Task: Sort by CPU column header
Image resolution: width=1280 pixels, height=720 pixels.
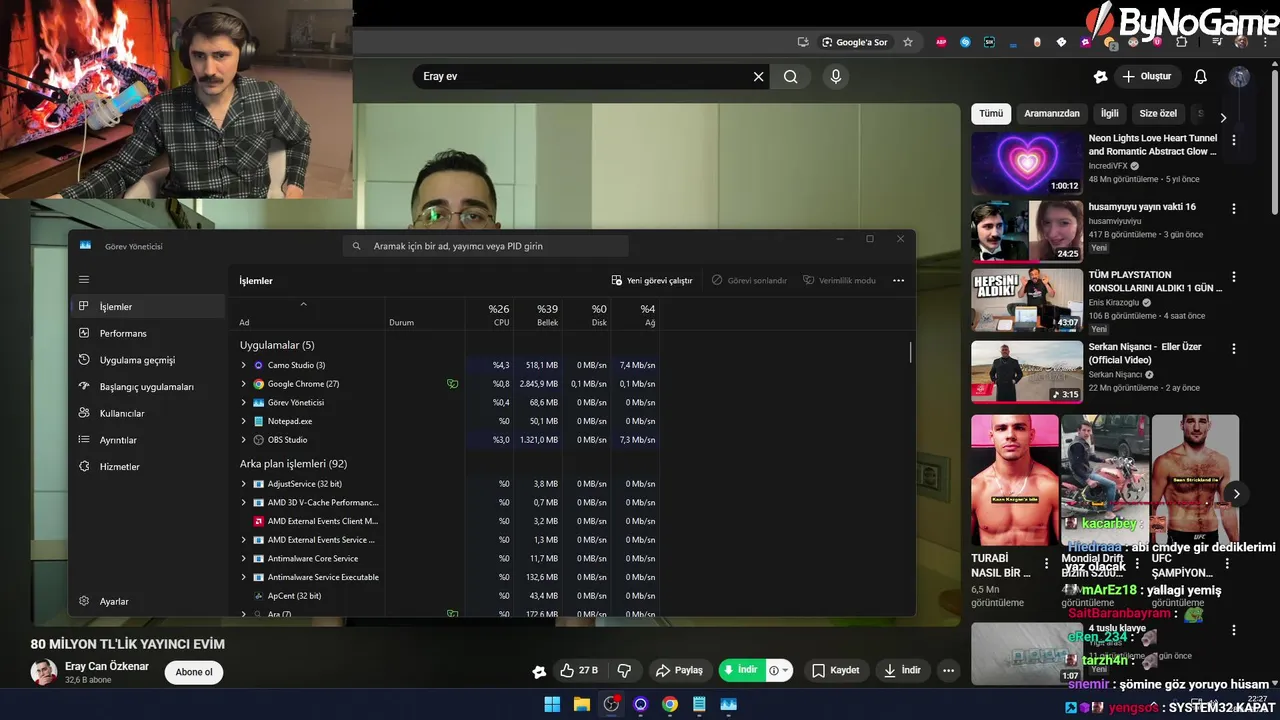Action: pyautogui.click(x=488, y=315)
